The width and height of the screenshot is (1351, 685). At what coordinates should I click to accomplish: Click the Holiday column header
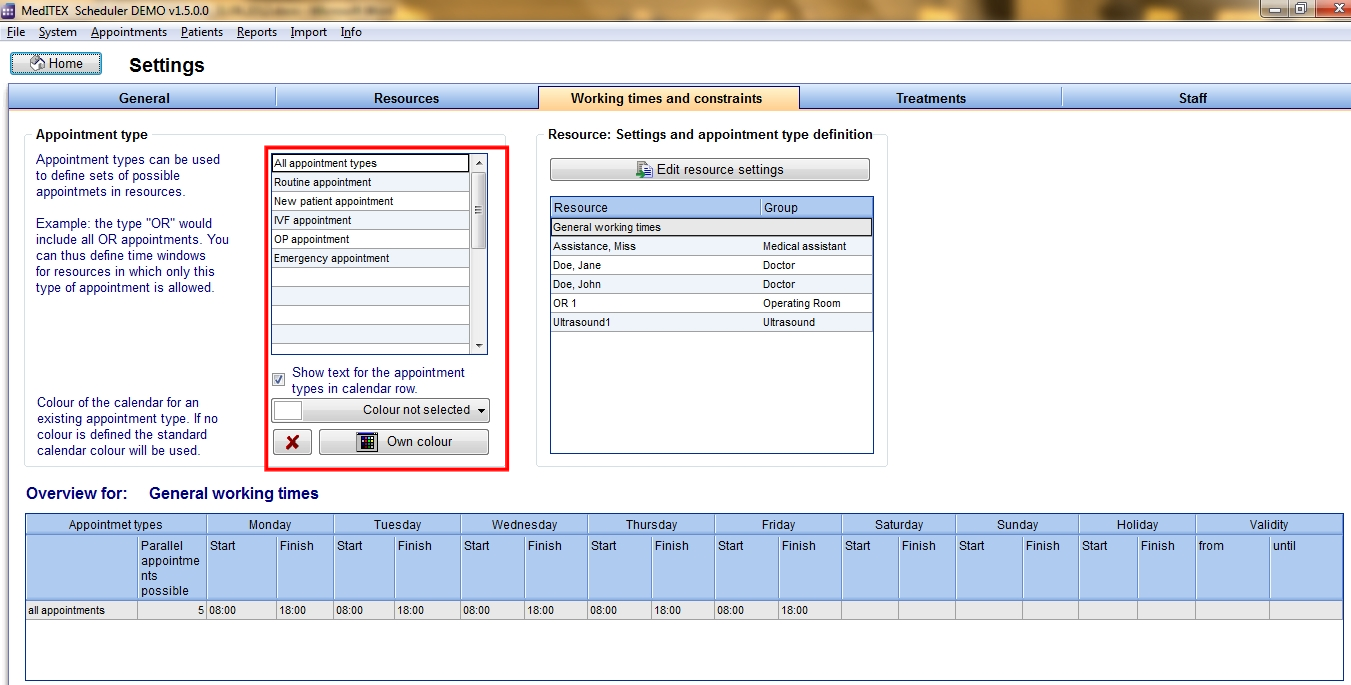1137,524
